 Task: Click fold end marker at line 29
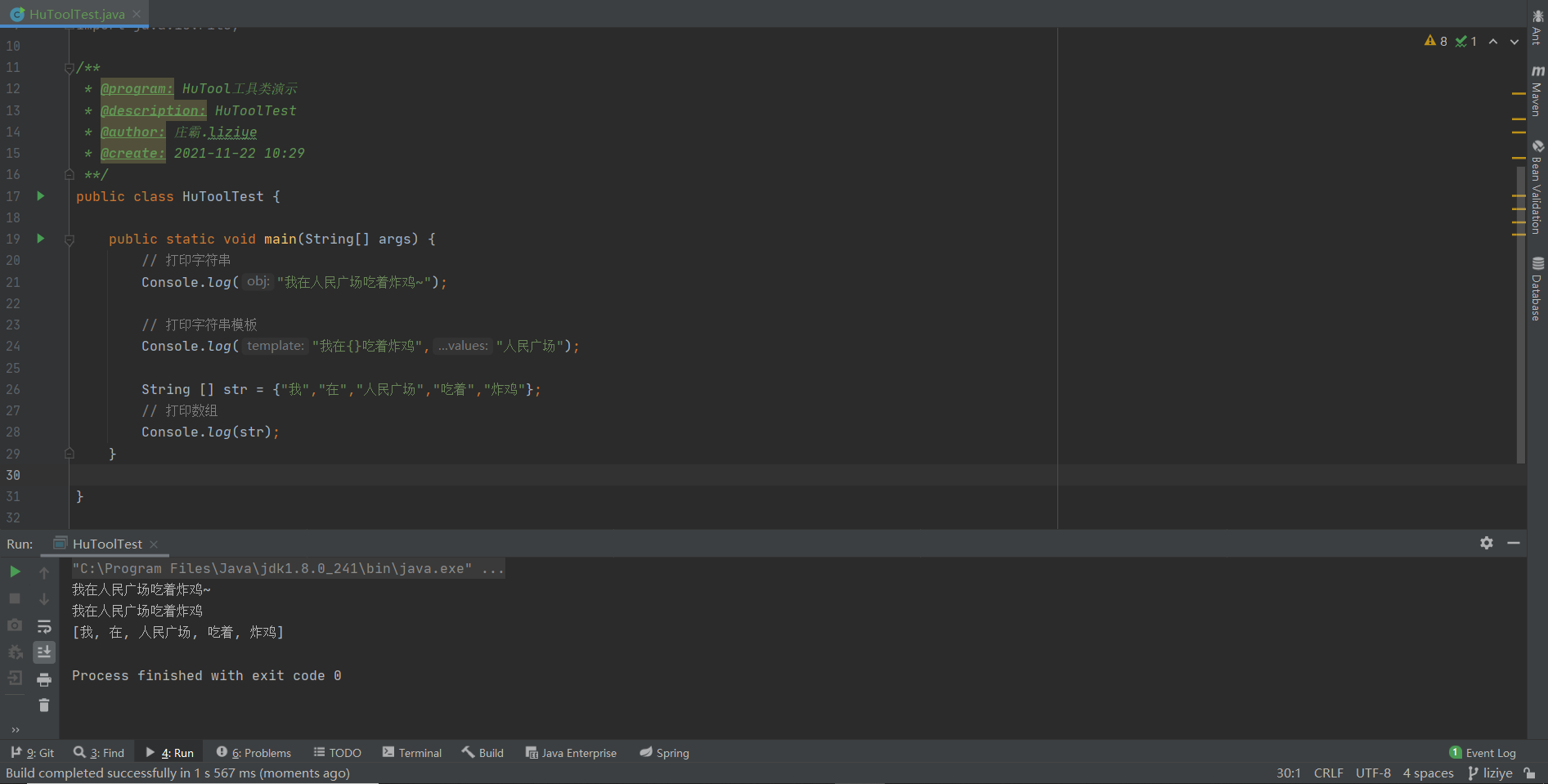tap(70, 454)
